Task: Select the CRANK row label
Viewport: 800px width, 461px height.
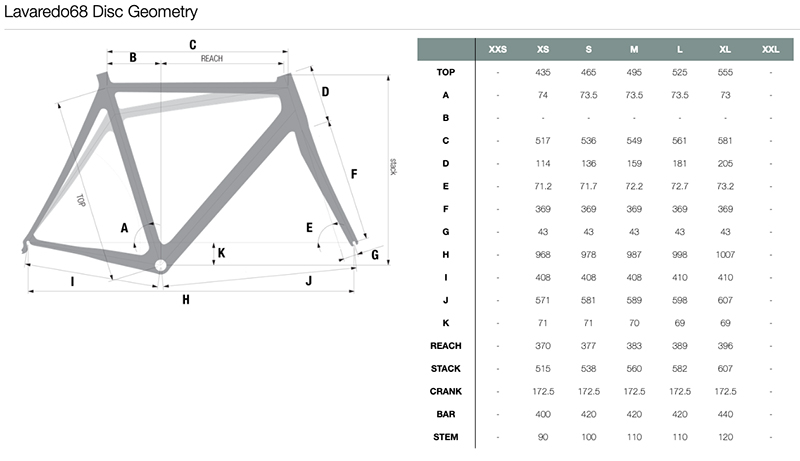Action: pos(445,391)
